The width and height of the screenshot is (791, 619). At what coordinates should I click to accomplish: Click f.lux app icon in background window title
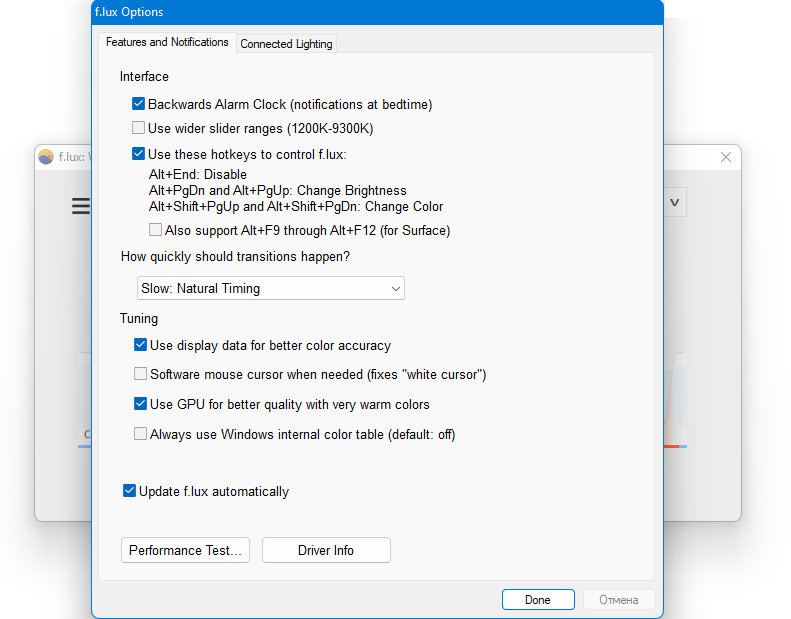coord(46,157)
